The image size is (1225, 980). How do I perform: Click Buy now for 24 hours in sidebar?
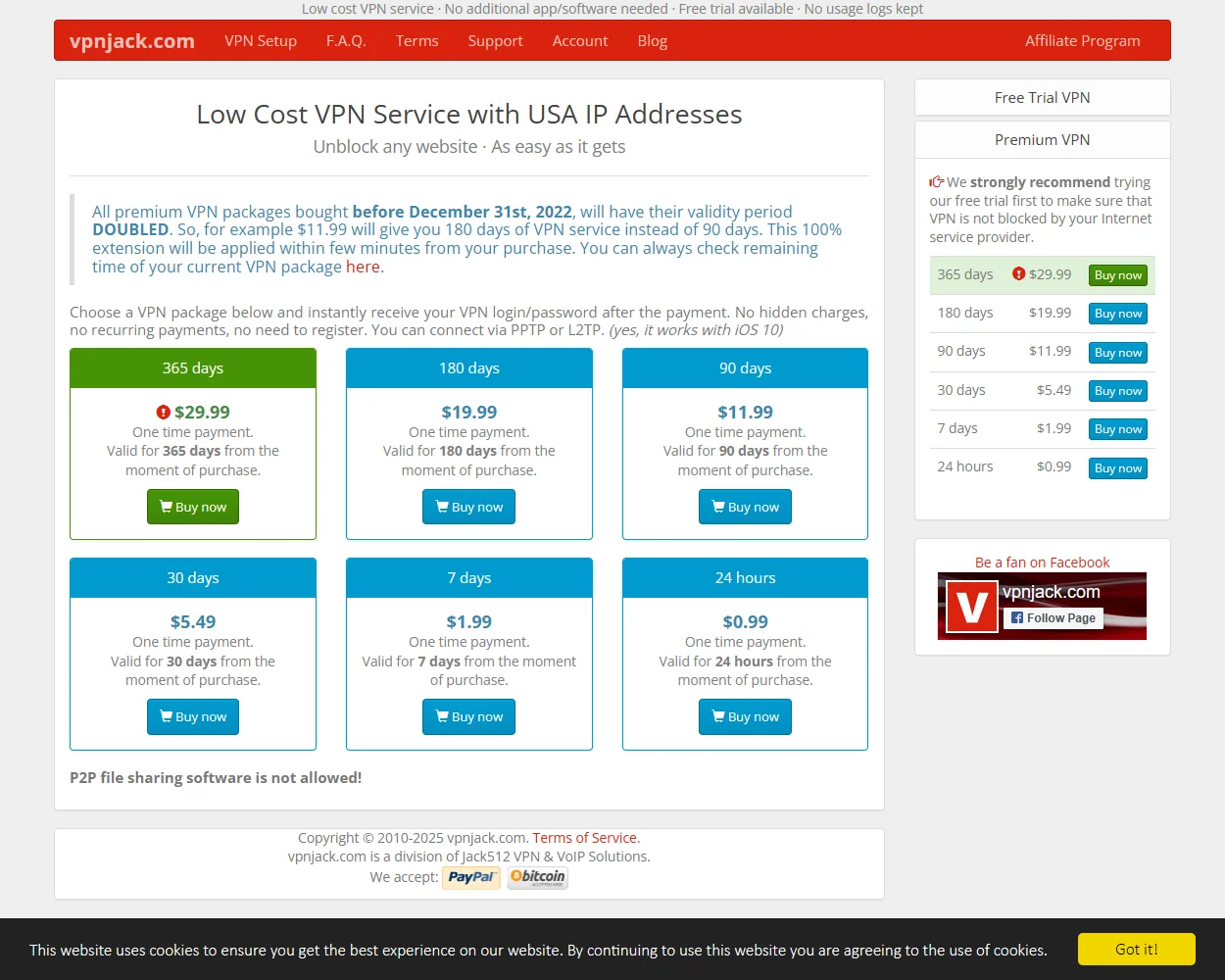coord(1117,467)
